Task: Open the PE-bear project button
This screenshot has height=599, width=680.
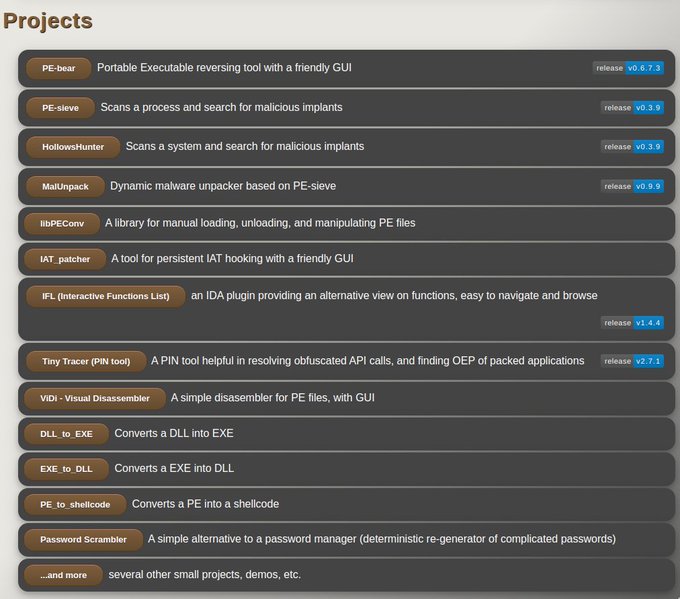Action: (x=59, y=68)
